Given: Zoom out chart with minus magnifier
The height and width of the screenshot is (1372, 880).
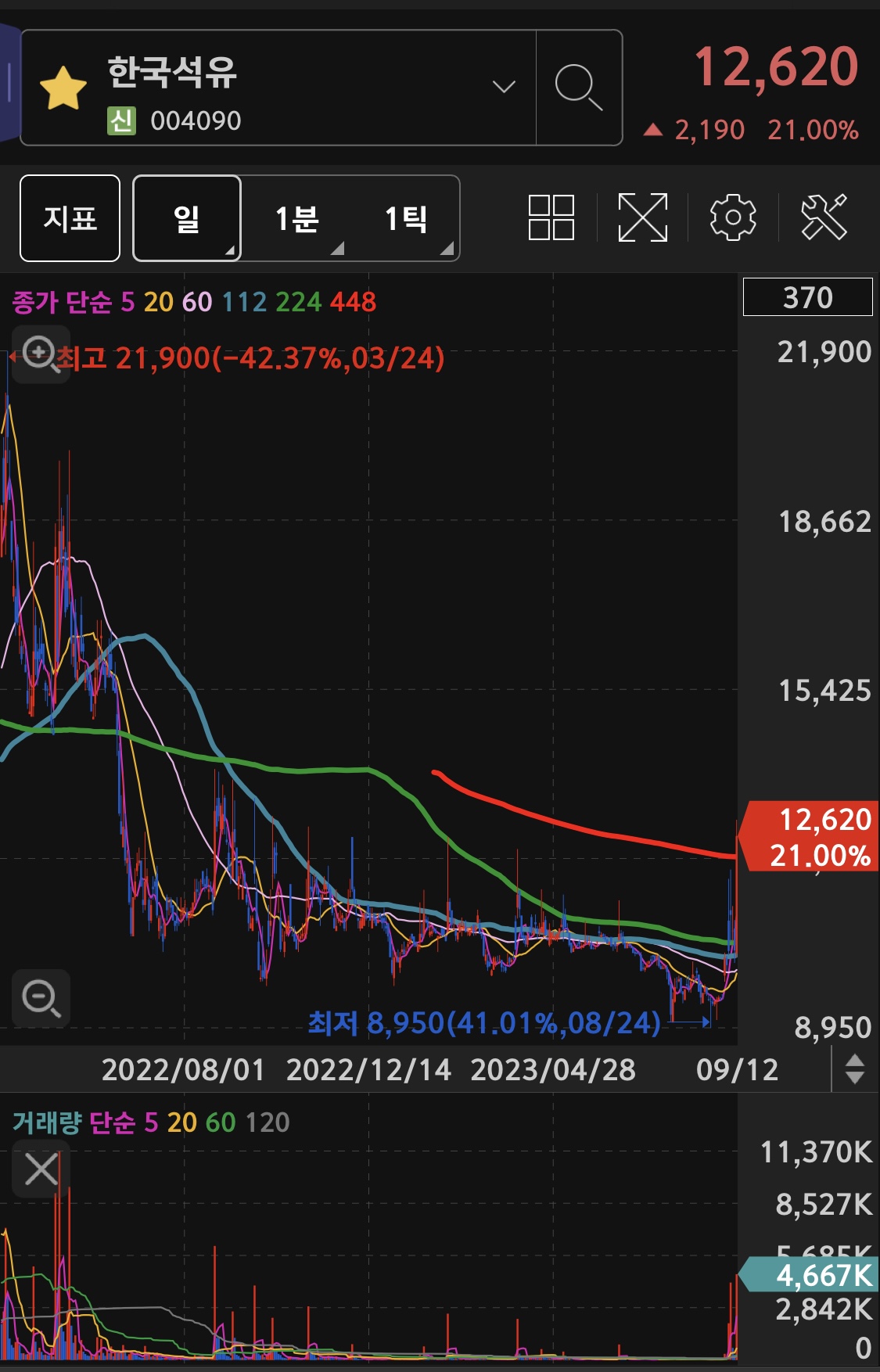Looking at the screenshot, I should (x=41, y=998).
